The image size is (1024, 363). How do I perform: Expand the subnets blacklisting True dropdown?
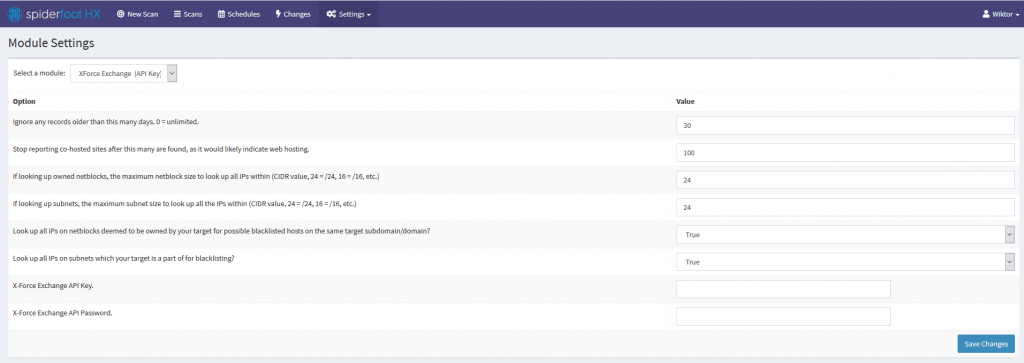[845, 262]
